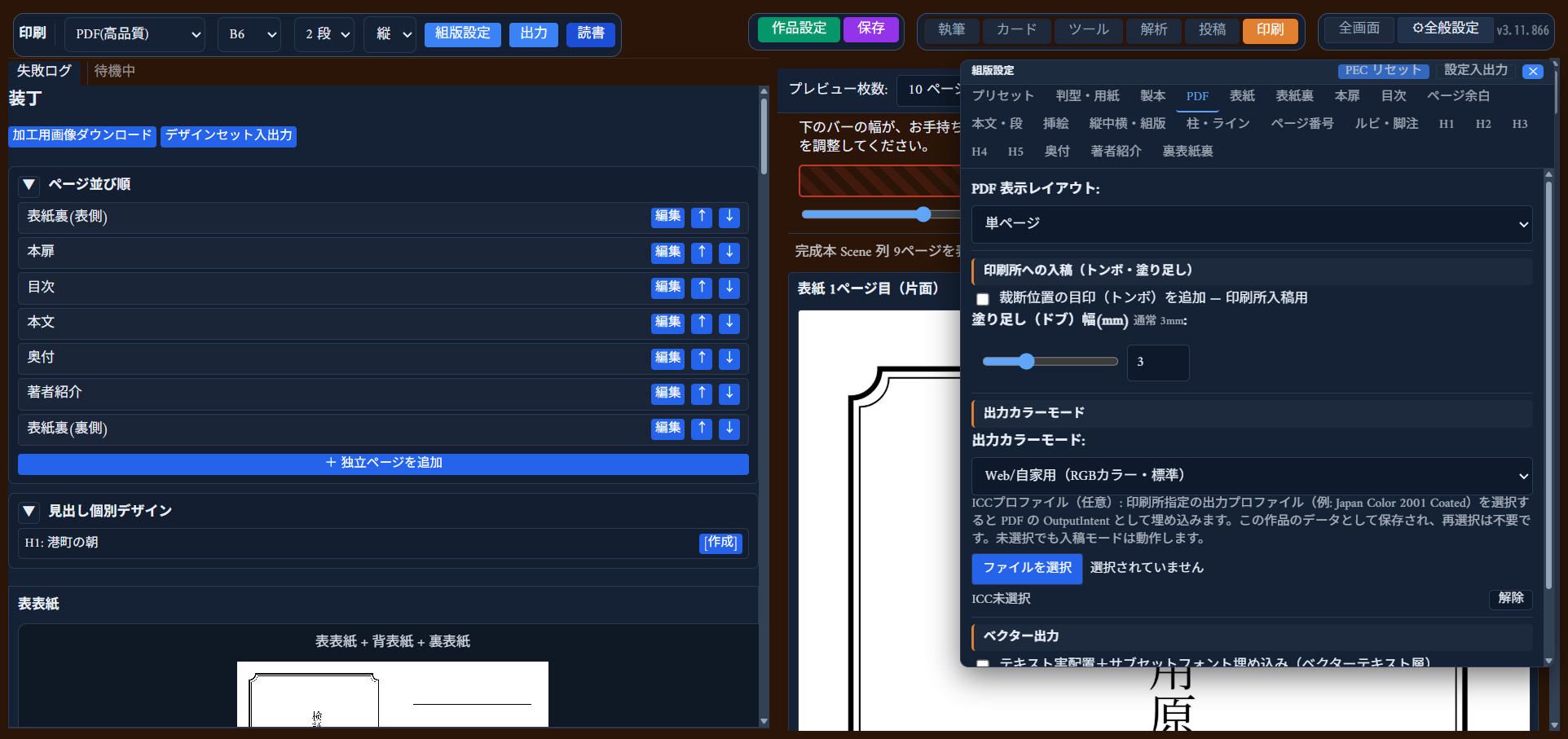Select the ルビ・脚注 settings tab
Viewport: 1568px width, 739px height.
click(x=1386, y=124)
